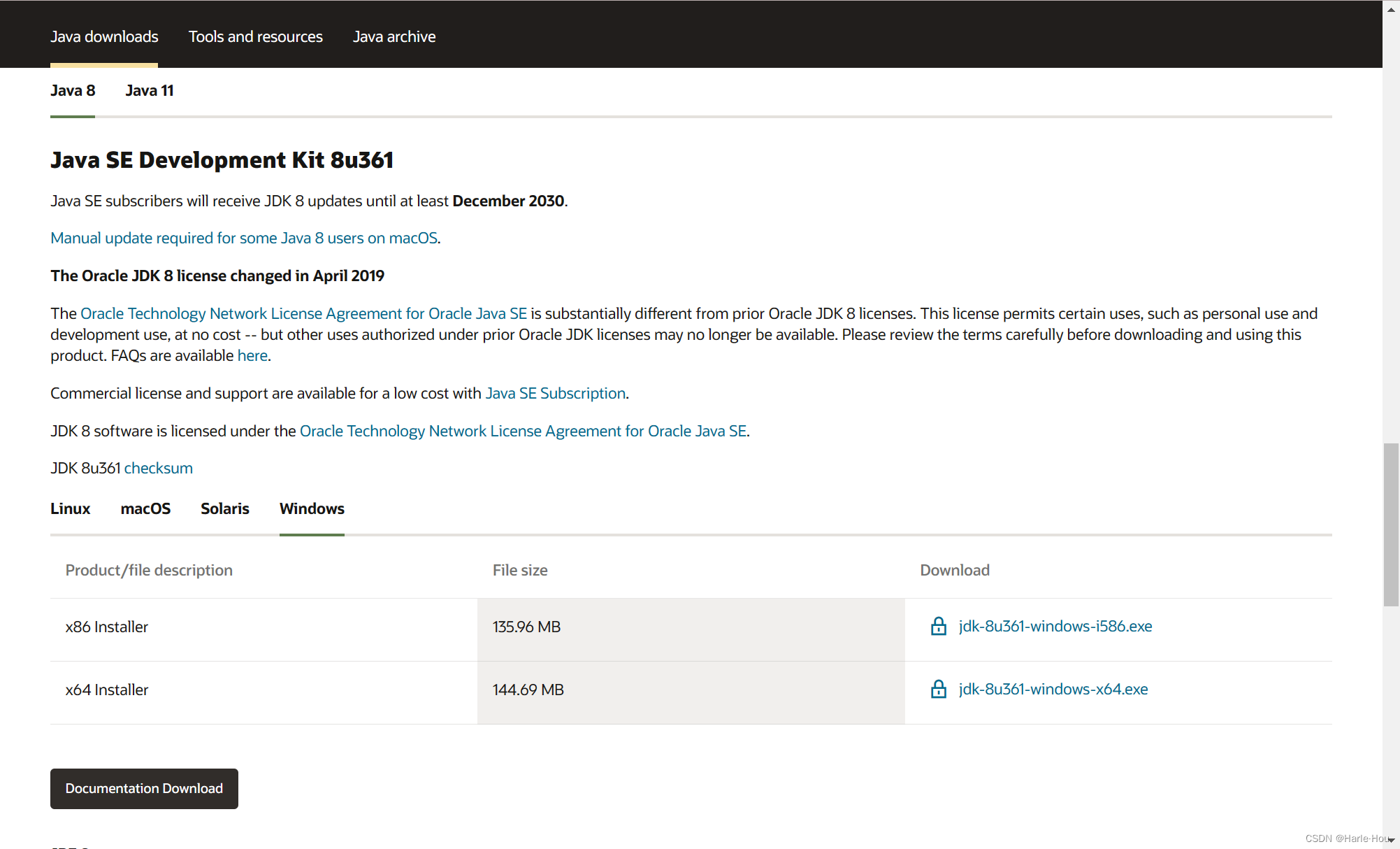Click the scrollbar down arrow
1400x849 pixels.
[1391, 840]
